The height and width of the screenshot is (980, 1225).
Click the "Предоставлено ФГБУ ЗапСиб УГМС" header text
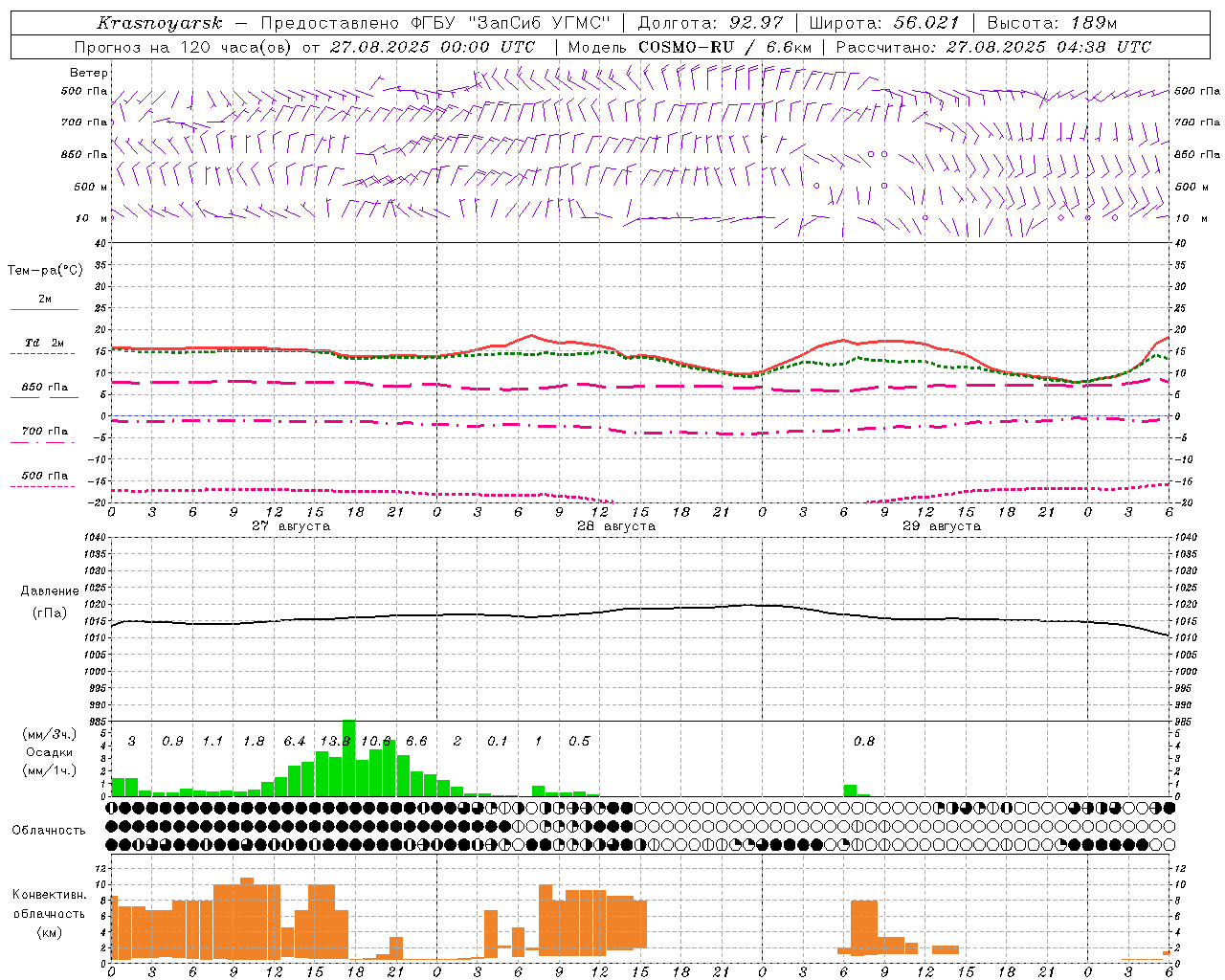click(x=435, y=23)
